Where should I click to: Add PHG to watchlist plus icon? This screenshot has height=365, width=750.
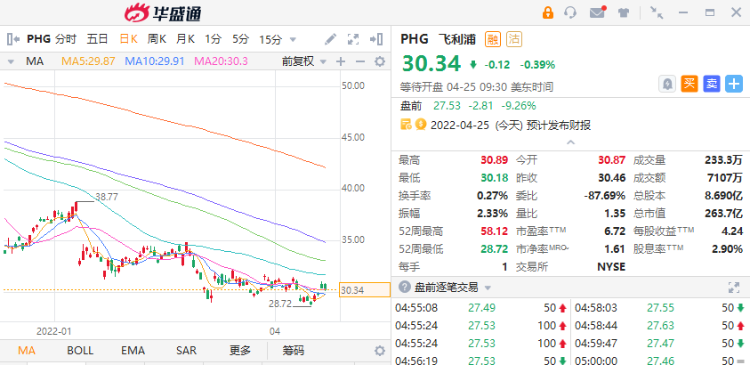pos(734,84)
